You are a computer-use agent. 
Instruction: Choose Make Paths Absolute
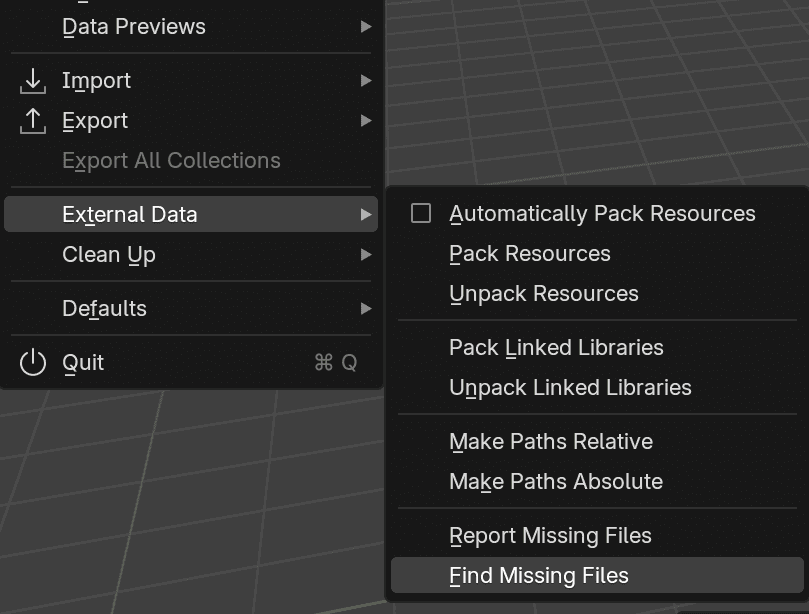coord(597,481)
